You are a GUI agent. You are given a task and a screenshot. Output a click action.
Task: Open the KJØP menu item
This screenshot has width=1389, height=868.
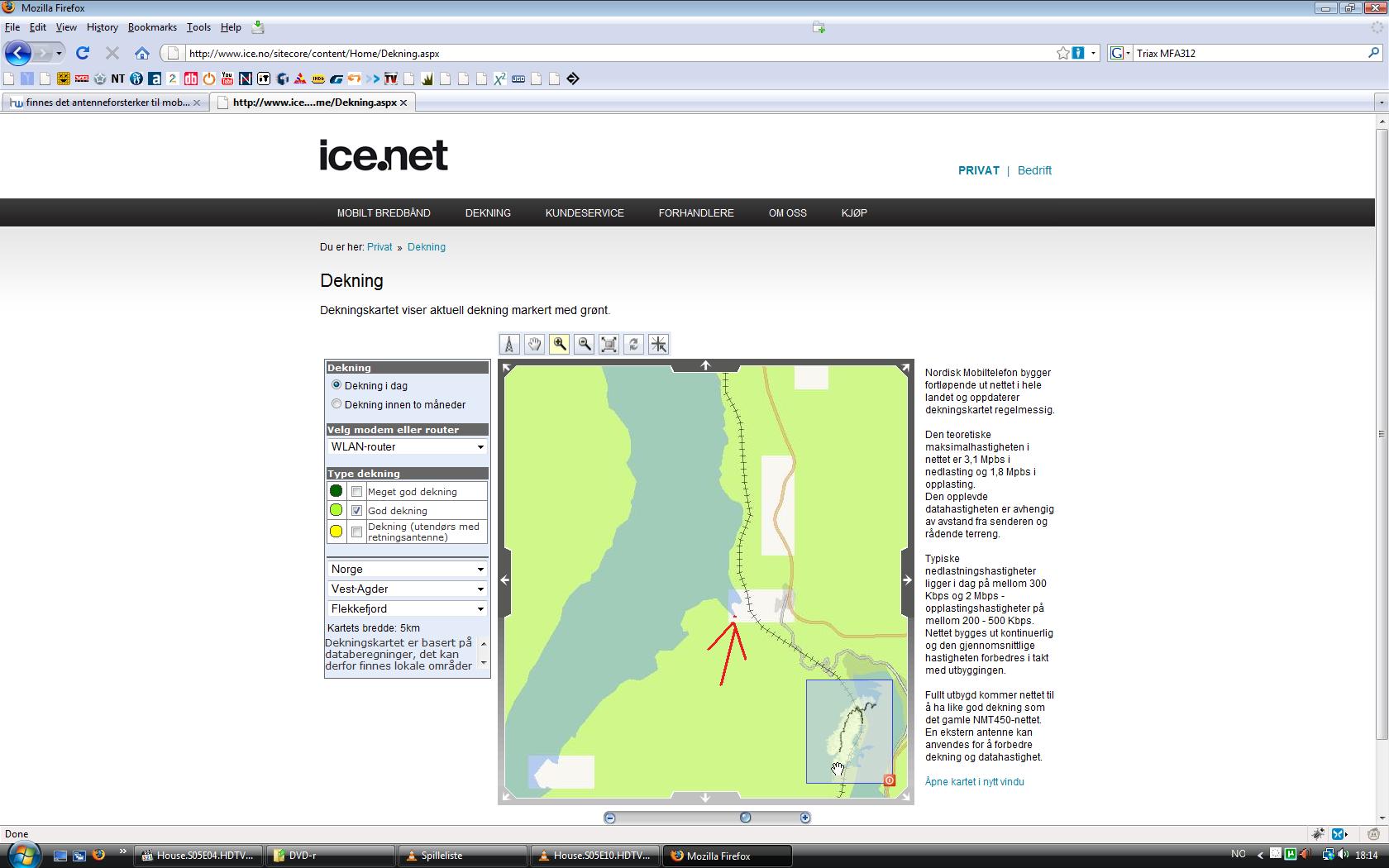coord(854,213)
